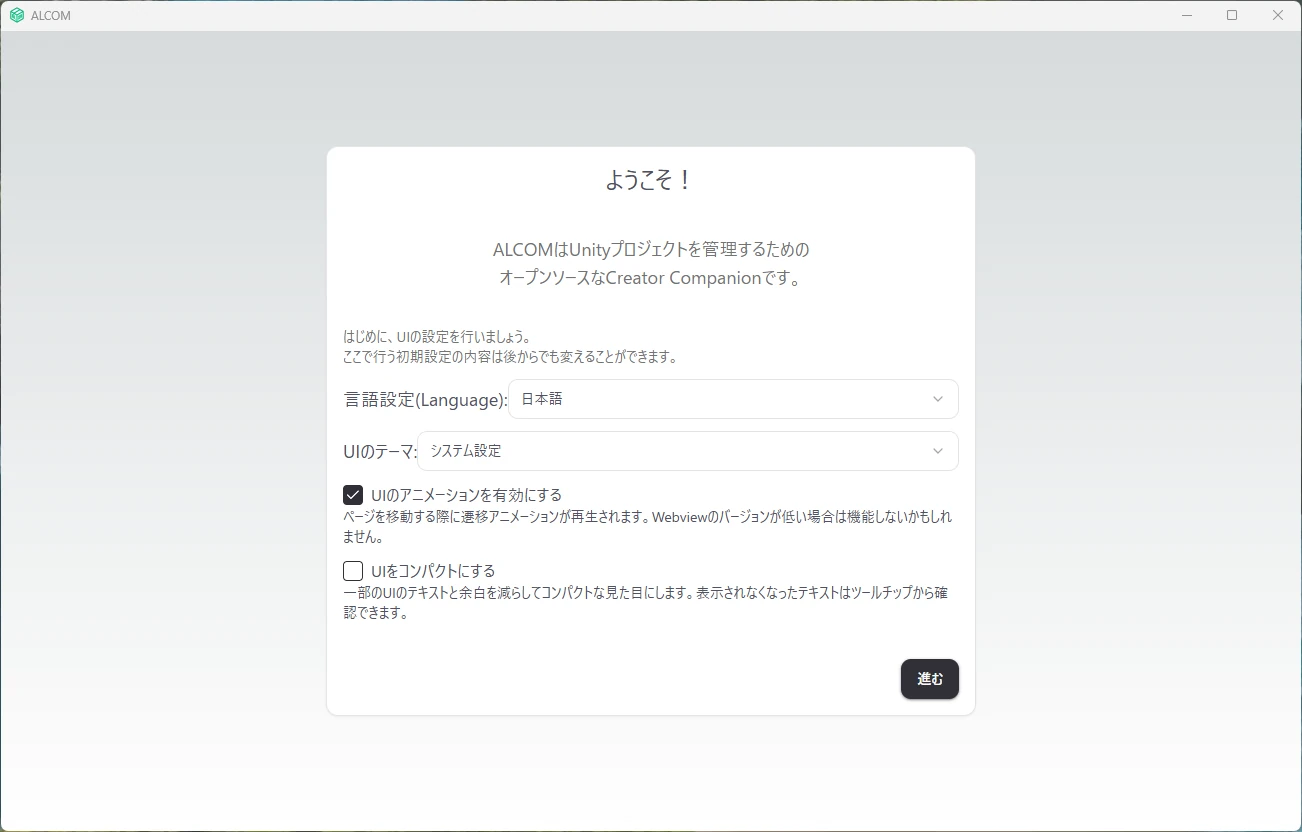
Task: Maximize the ALCOM window
Action: click(1232, 15)
